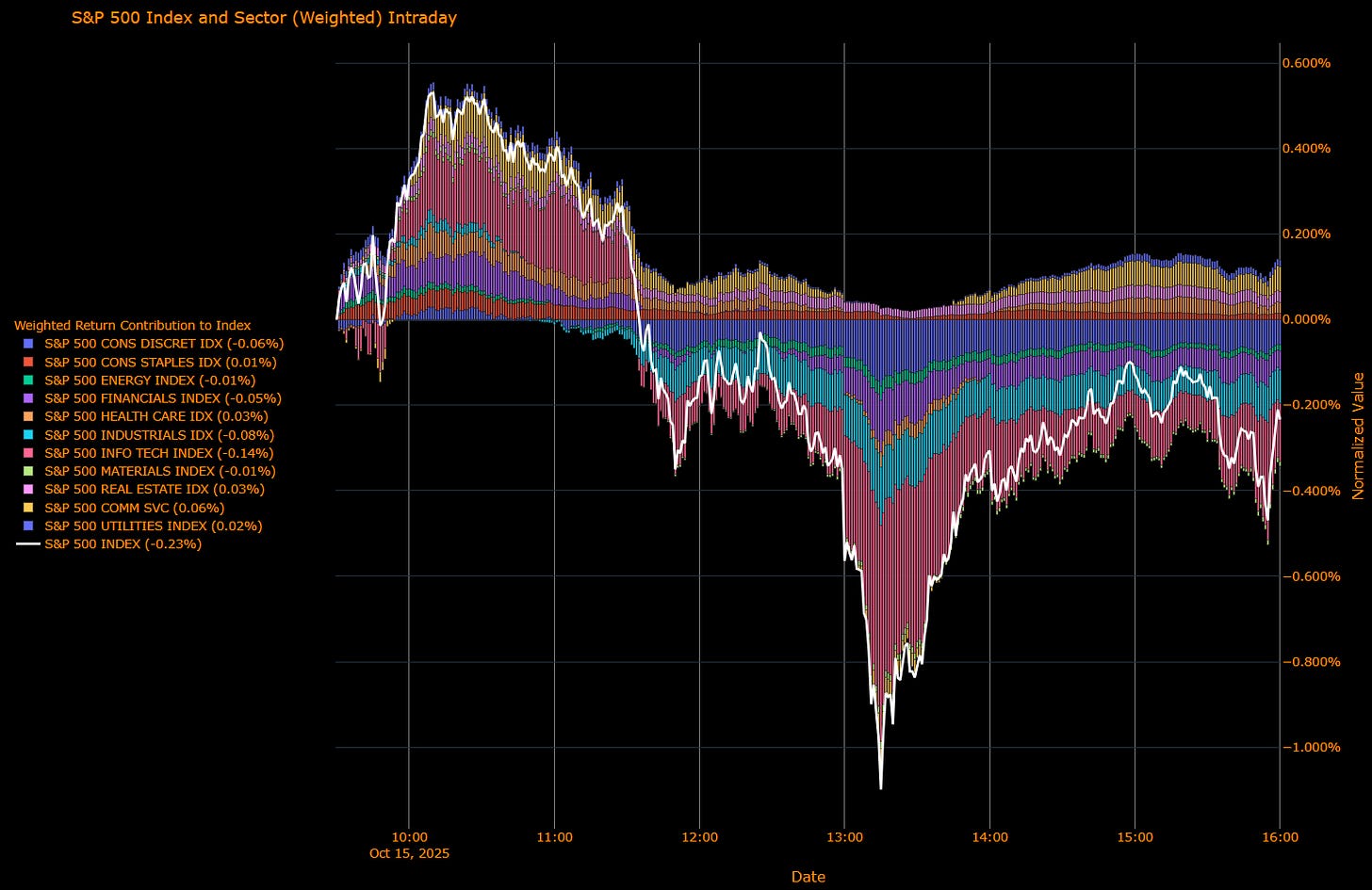Click the CONS DISCRET IDX legend color swatch

28,344
